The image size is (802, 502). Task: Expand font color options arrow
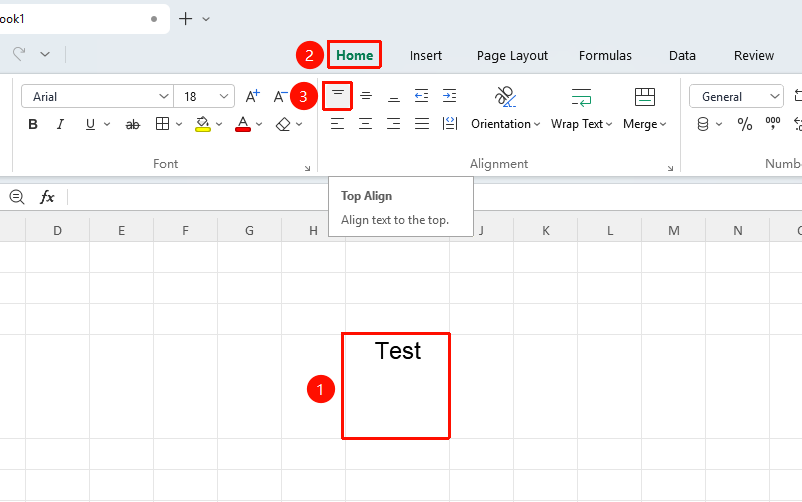(259, 124)
